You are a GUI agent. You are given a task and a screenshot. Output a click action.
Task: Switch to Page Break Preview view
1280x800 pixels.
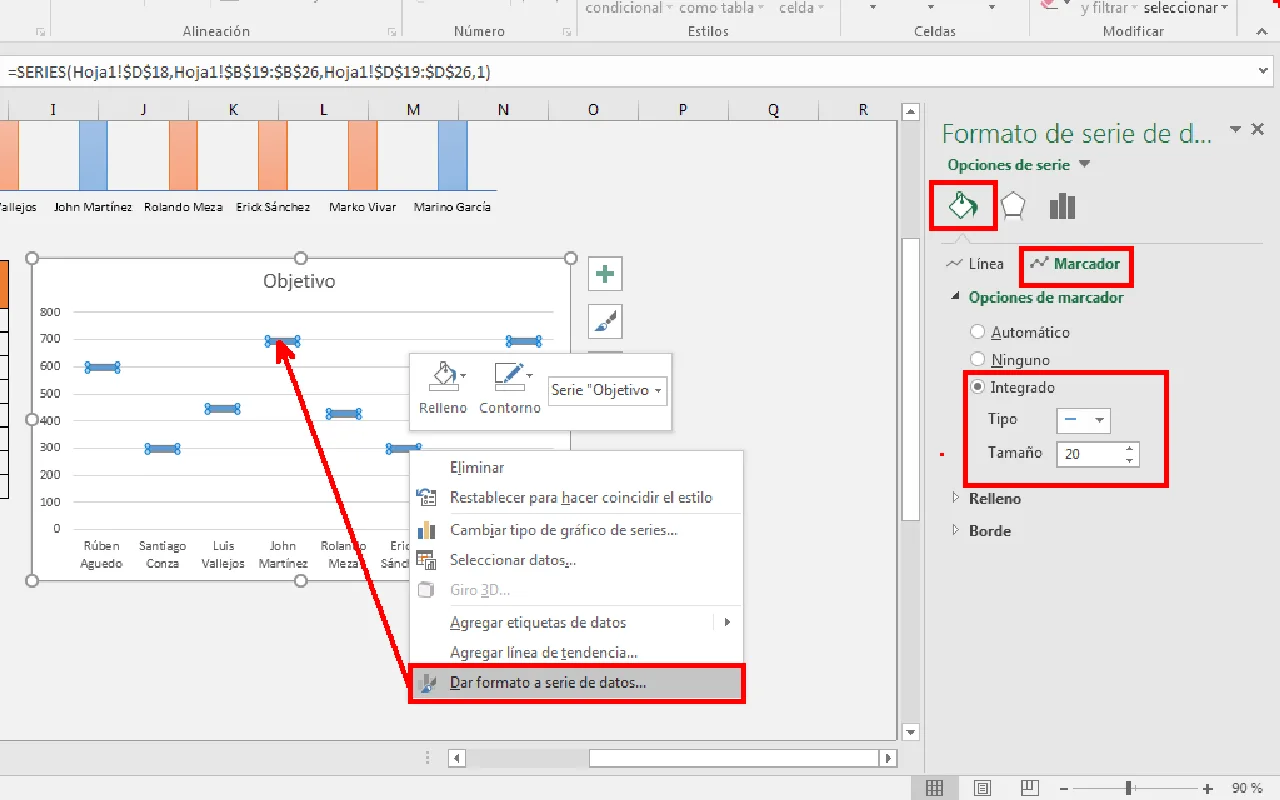tap(1030, 788)
